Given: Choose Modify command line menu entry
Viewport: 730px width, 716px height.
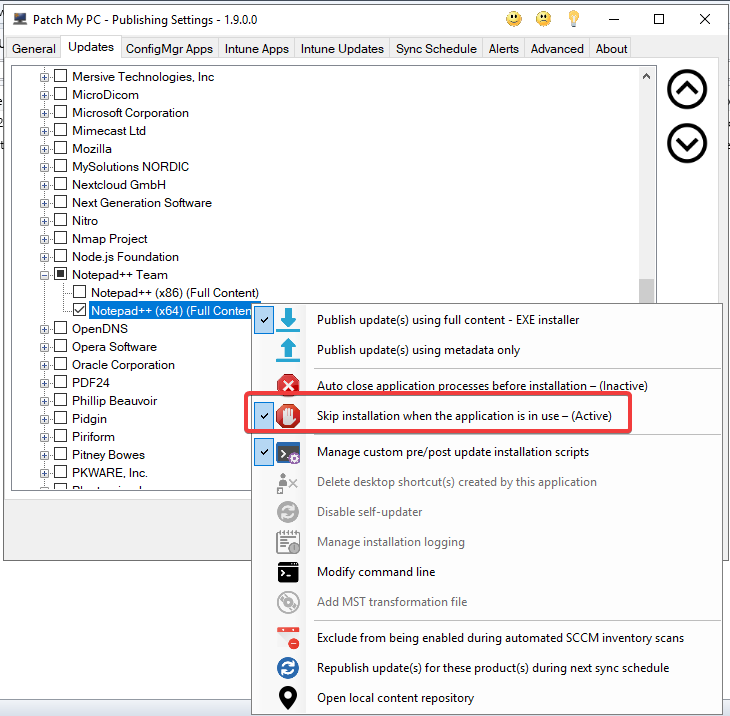Looking at the screenshot, I should pyautogui.click(x=487, y=572).
